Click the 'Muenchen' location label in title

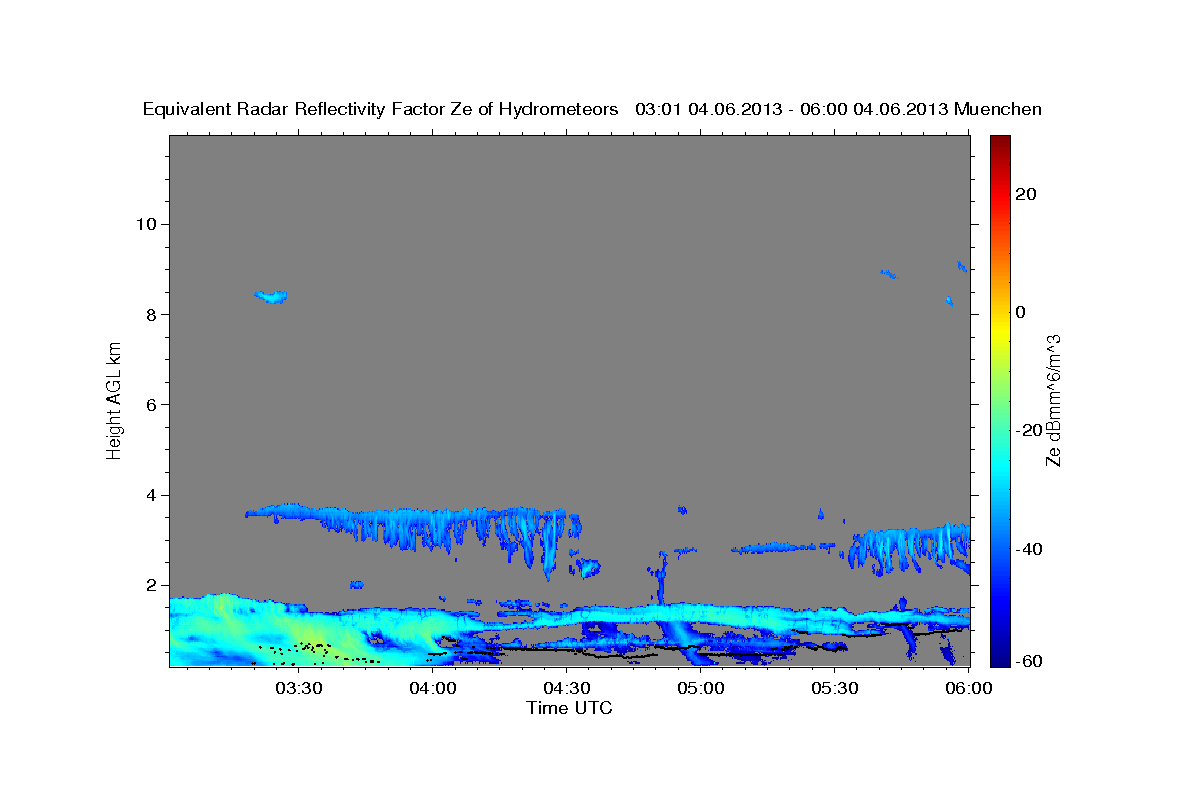pyautogui.click(x=998, y=109)
